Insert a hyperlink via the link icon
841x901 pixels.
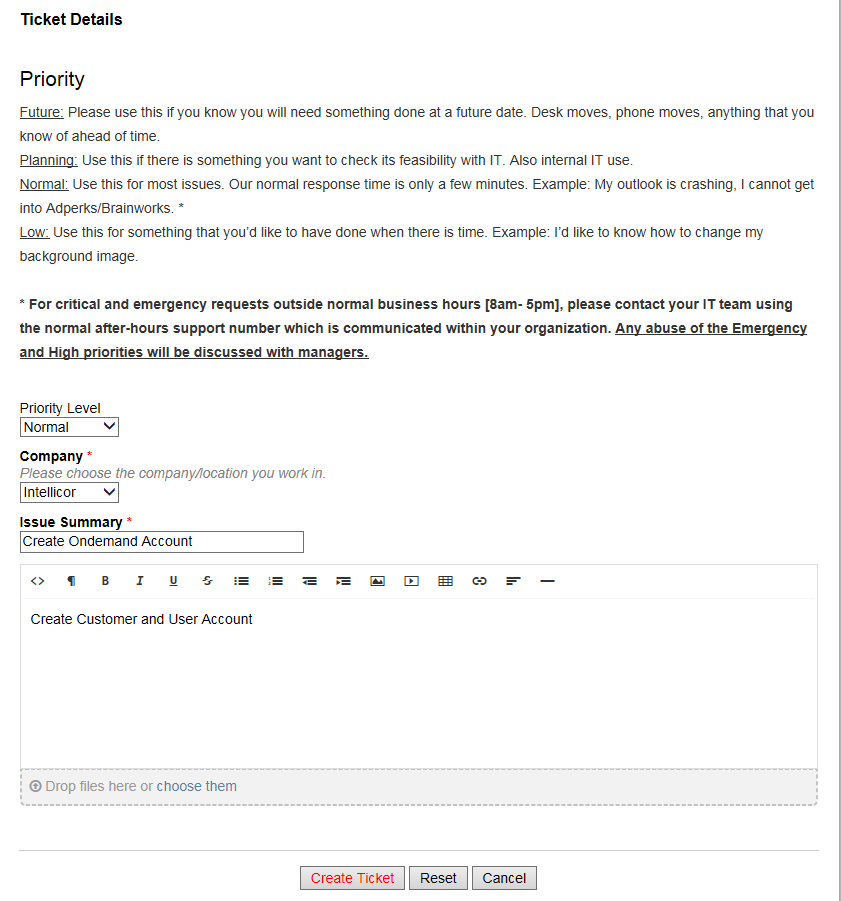[x=479, y=581]
